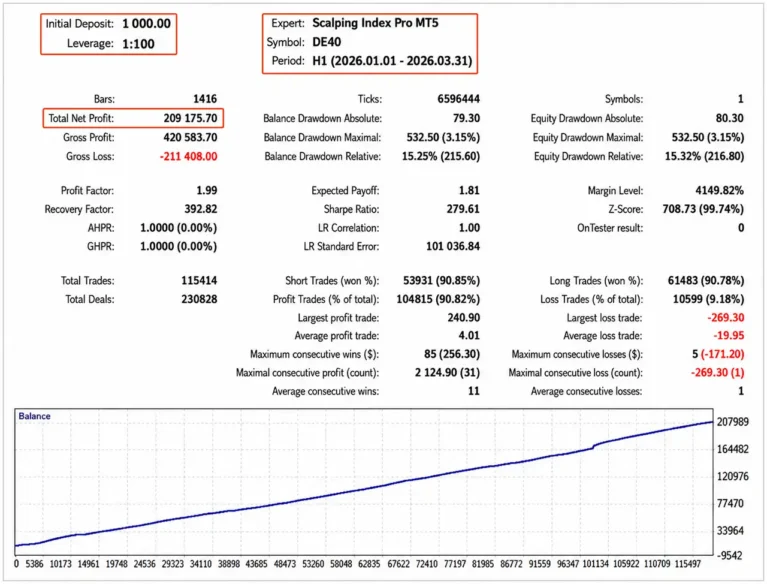Screen dimensions: 767x584
Task: Select Maximum consecutive wins value 85 (256.30)
Action: [452, 354]
